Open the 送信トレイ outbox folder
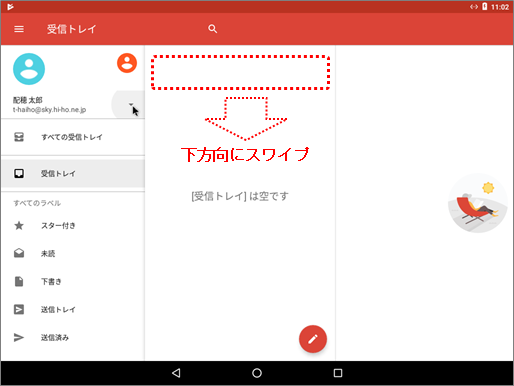Viewport: 514px width, 386px height. pos(73,310)
